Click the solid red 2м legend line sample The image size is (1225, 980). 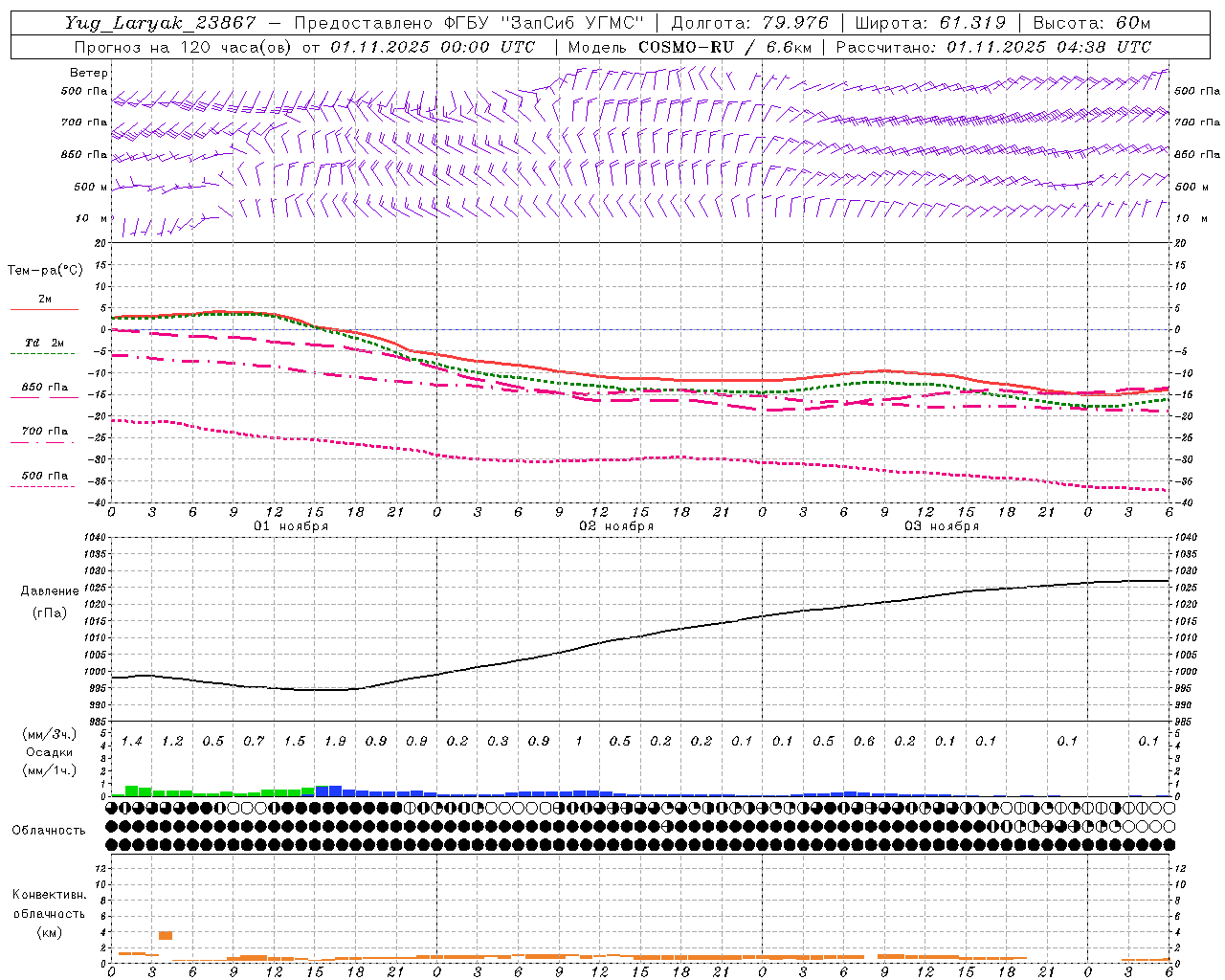click(x=44, y=309)
